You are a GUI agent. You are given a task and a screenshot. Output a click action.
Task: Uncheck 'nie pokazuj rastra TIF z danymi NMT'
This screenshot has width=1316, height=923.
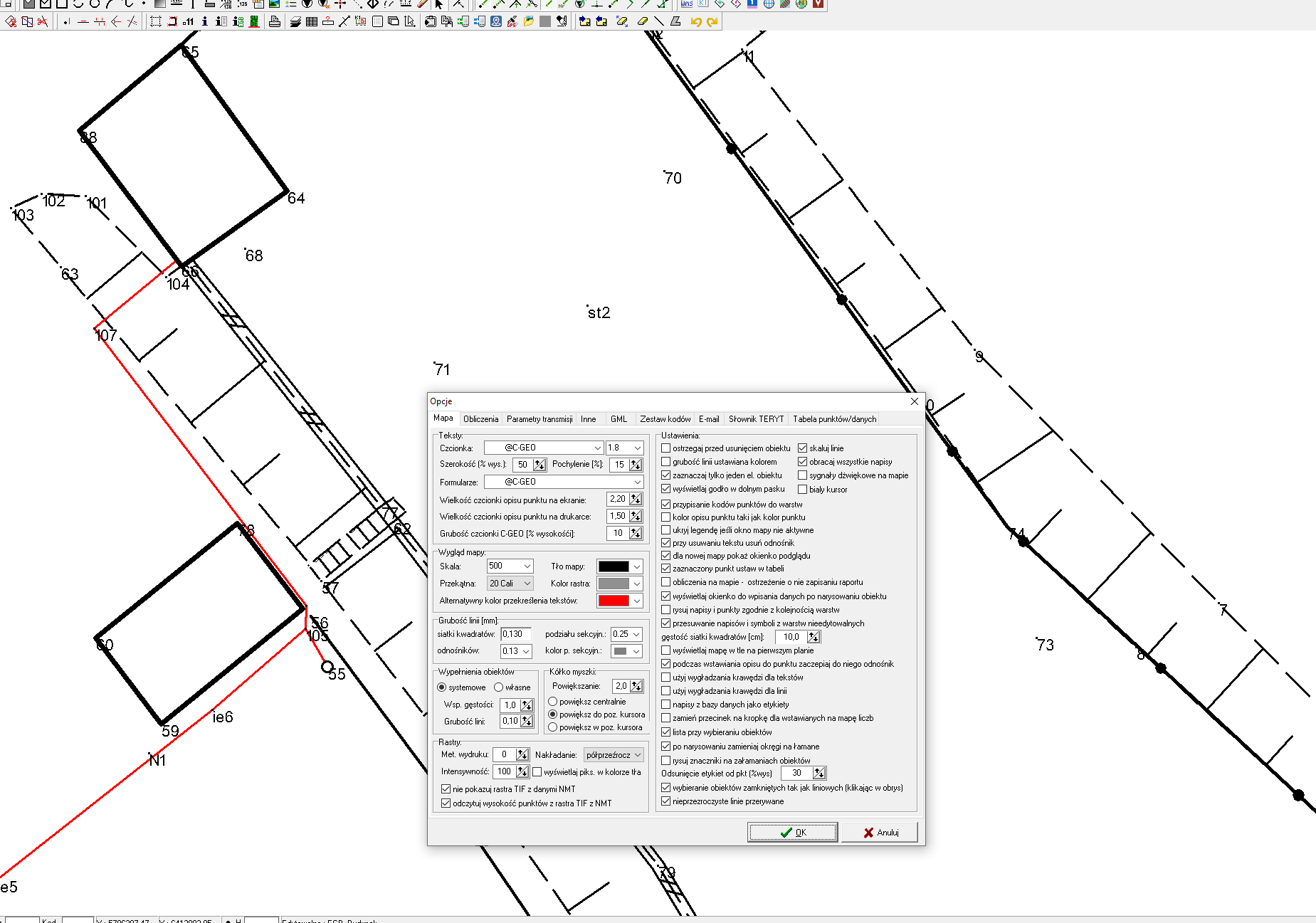click(x=446, y=789)
